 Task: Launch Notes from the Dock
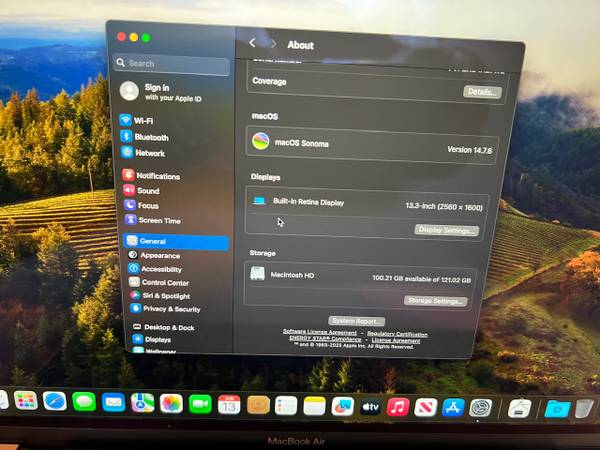(x=314, y=406)
